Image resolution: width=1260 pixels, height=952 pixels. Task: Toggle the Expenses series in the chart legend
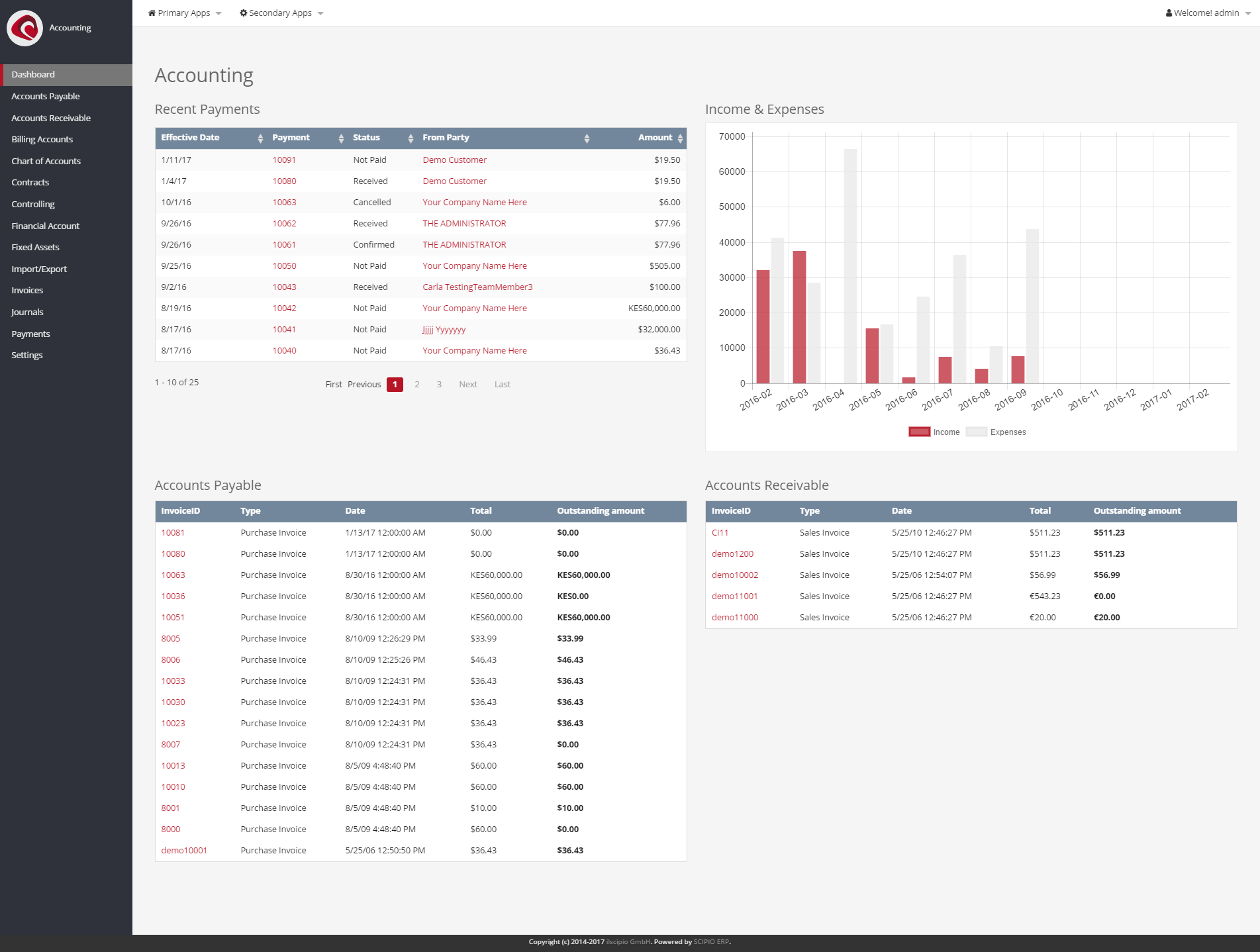(996, 432)
